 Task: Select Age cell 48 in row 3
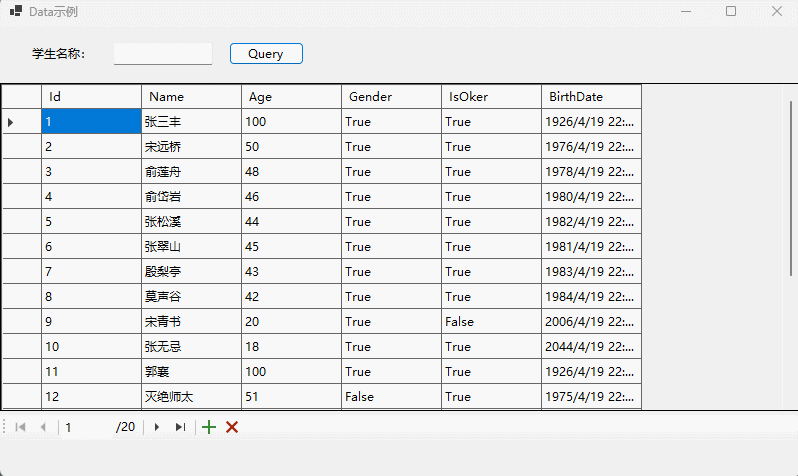coord(291,172)
